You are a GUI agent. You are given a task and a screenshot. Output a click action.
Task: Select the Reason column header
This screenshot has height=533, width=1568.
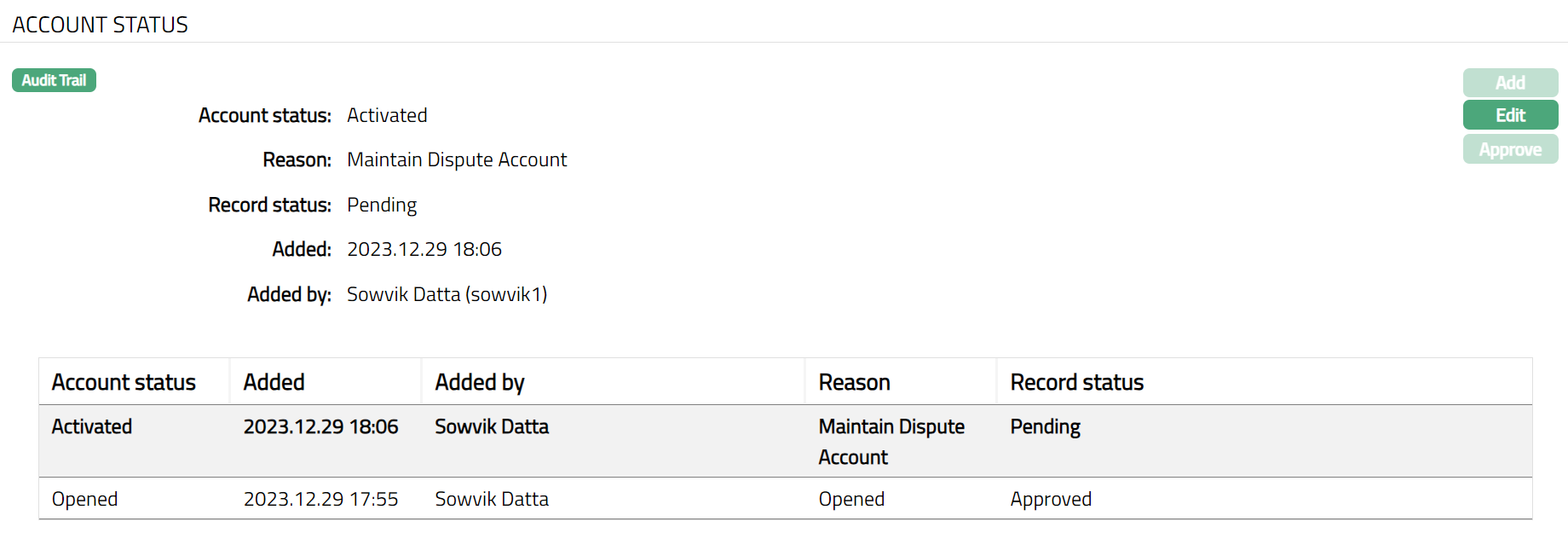[x=854, y=382]
